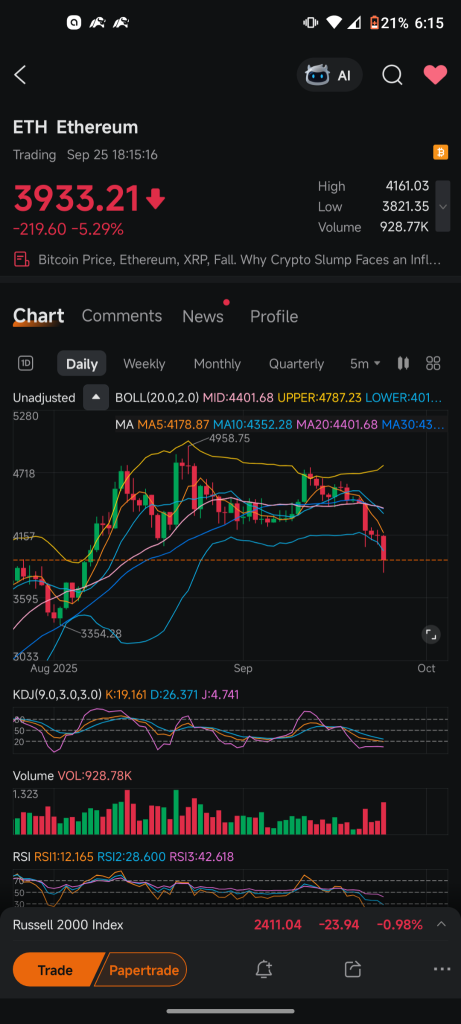Tap the Volume VOL:928.78K label
The image size is (461, 1024).
tap(72, 776)
